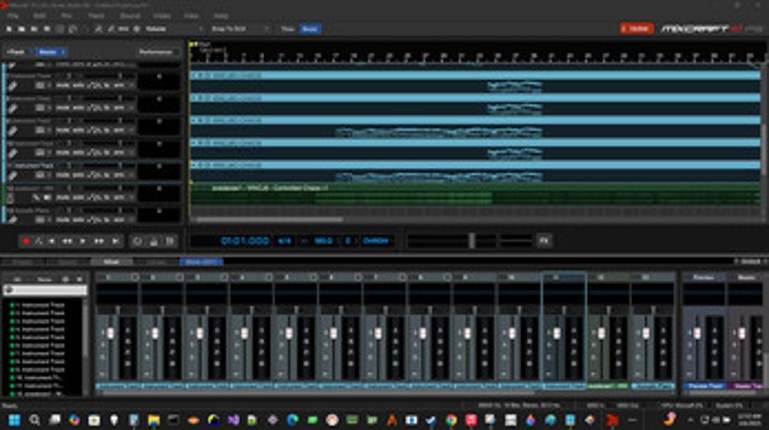
Task: Click the Rewind to Start transport button
Action: [x=53, y=241]
